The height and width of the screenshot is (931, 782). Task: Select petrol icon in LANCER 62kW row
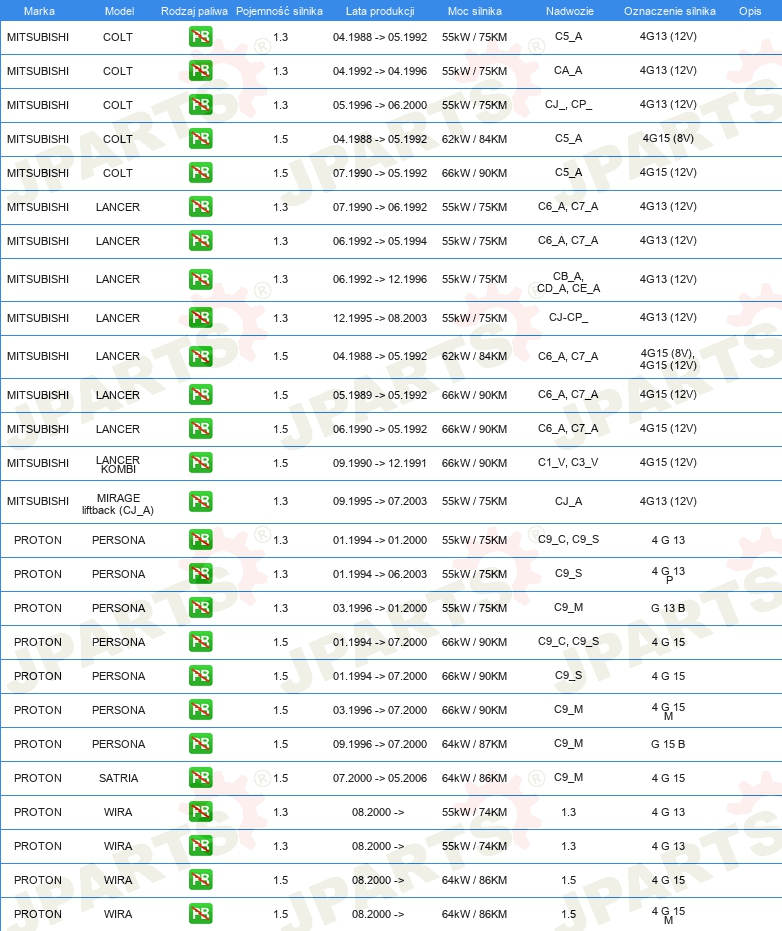click(201, 356)
